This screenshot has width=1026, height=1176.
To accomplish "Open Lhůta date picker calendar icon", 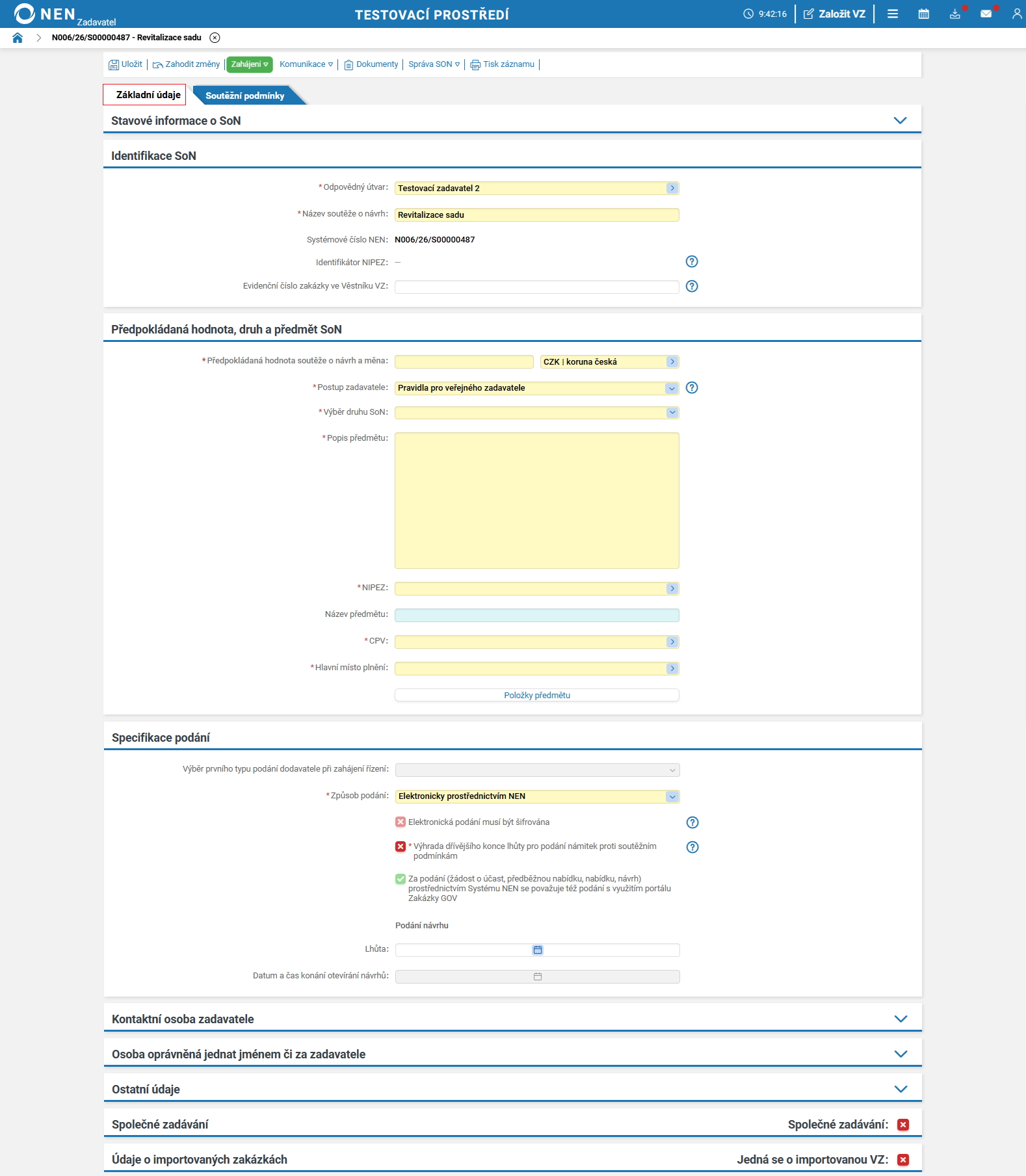I will point(538,950).
